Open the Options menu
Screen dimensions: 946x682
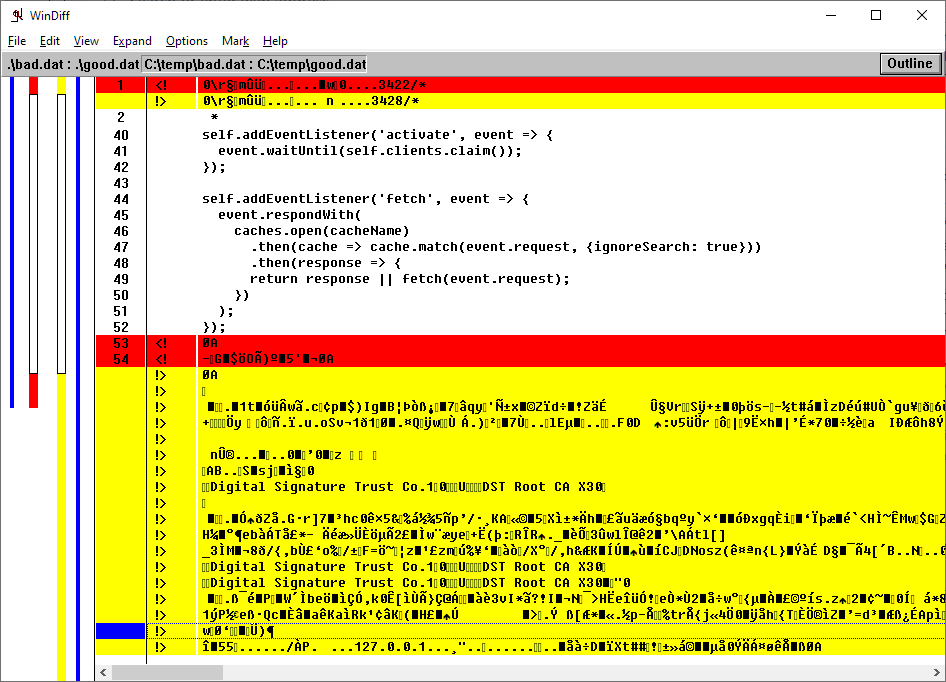tap(187, 41)
